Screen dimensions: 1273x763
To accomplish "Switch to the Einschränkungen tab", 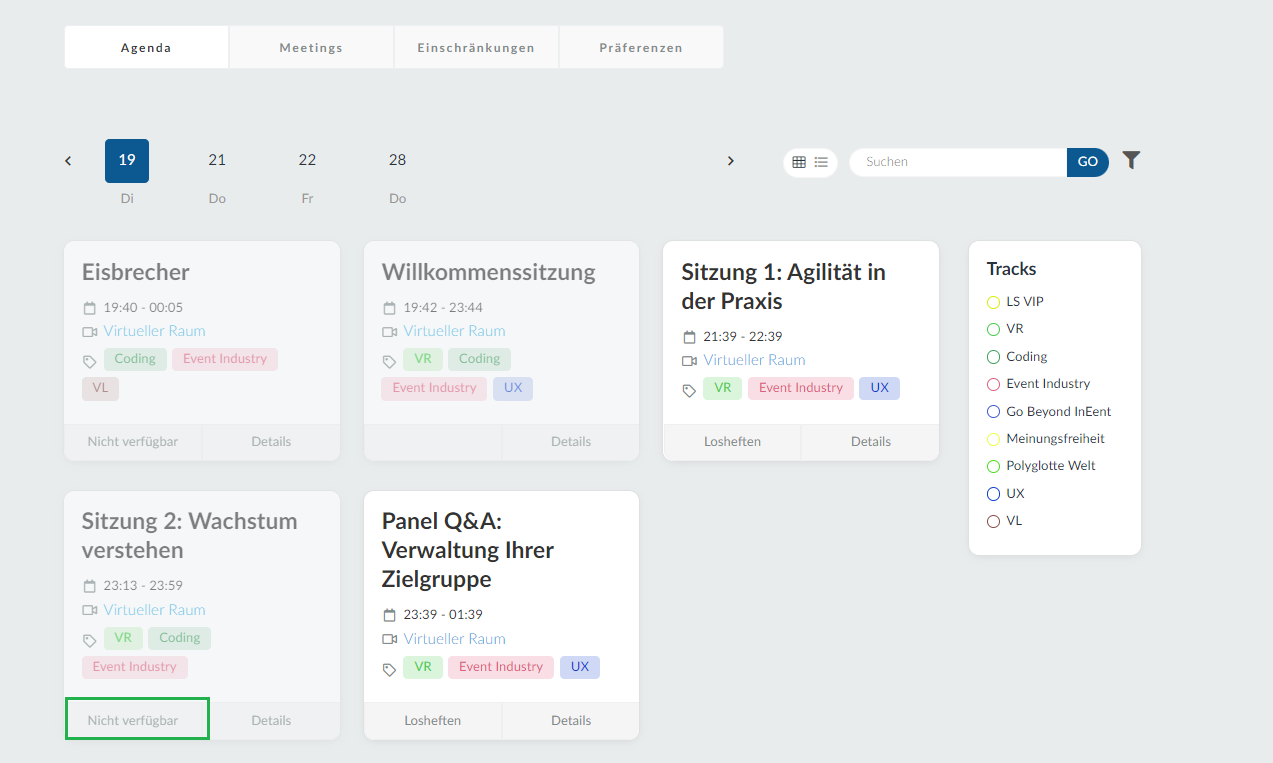I will coord(476,47).
